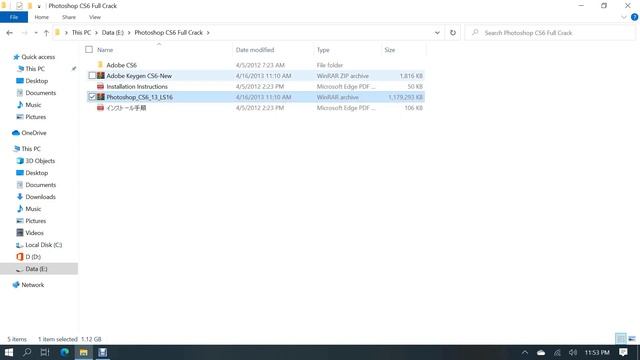Click the 1,179,293 KB size cell
The height and width of the screenshot is (360, 640).
point(405,97)
